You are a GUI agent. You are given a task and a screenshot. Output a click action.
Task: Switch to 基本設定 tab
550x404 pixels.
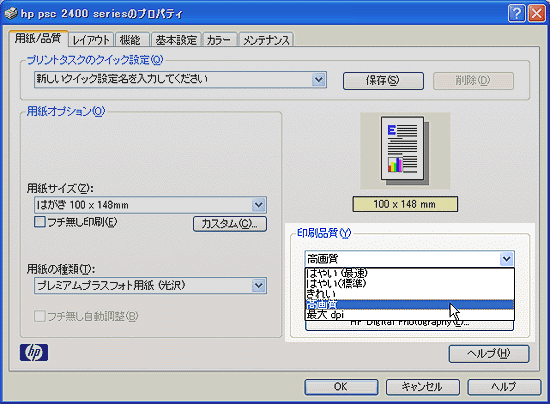pyautogui.click(x=176, y=40)
